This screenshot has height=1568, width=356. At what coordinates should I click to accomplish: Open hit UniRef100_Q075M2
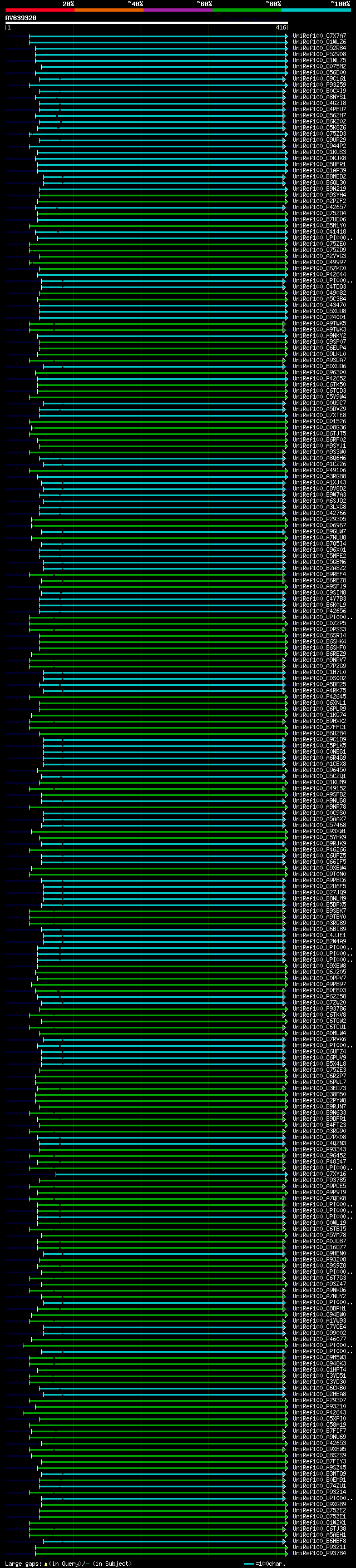coord(319,66)
